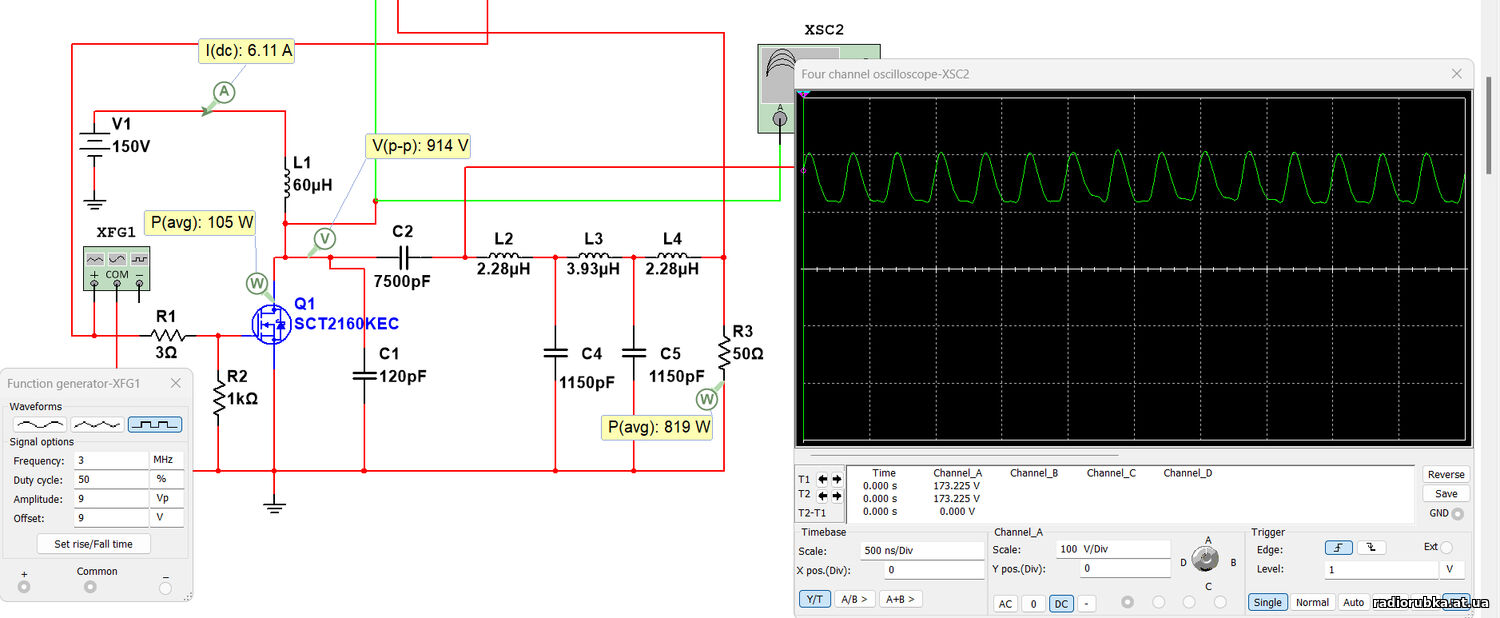This screenshot has width=1500, height=618.
Task: Switch trigger mode to Normal
Action: coord(1311,602)
